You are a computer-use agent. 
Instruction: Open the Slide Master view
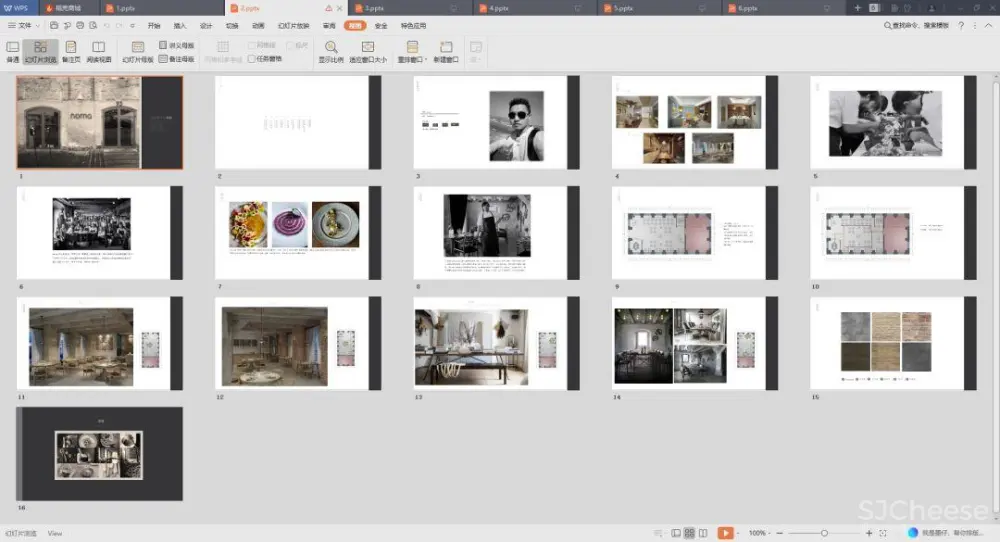(x=138, y=51)
